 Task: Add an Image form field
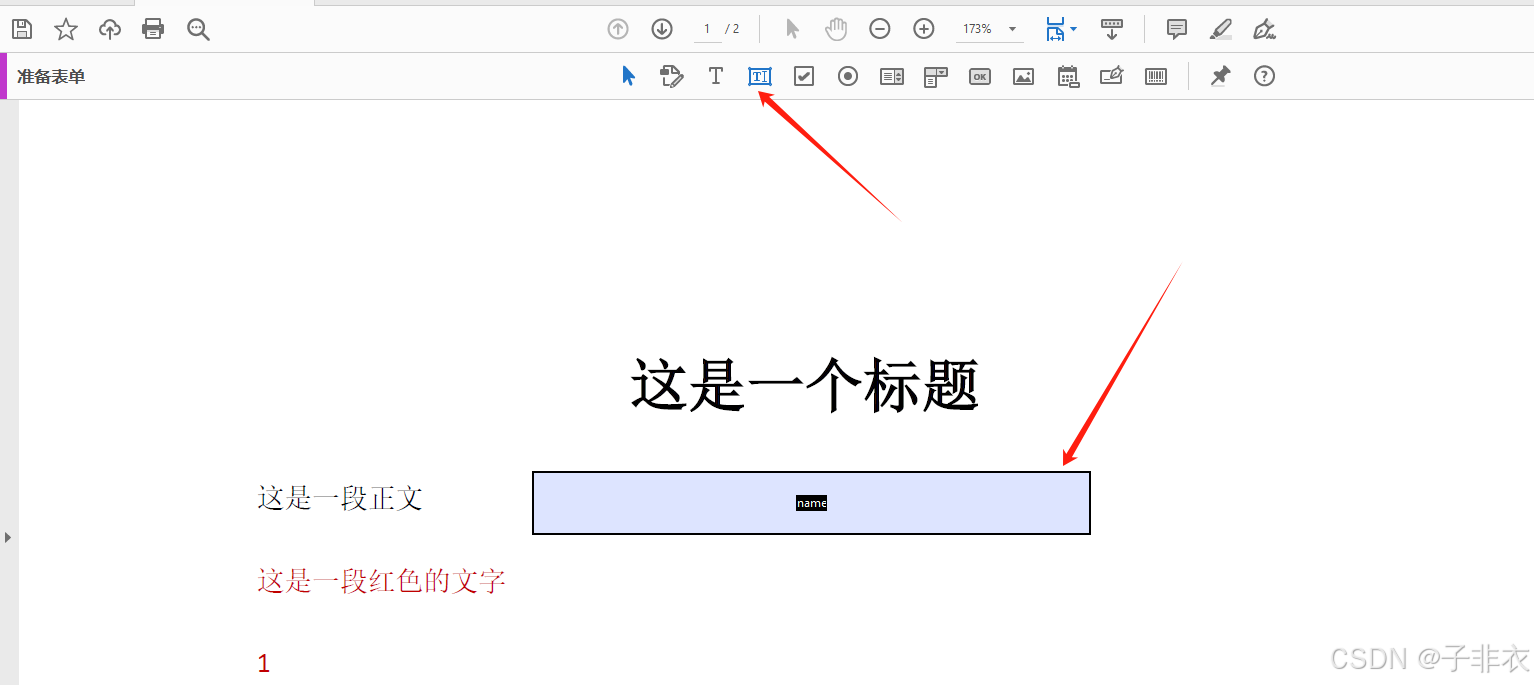click(1023, 76)
